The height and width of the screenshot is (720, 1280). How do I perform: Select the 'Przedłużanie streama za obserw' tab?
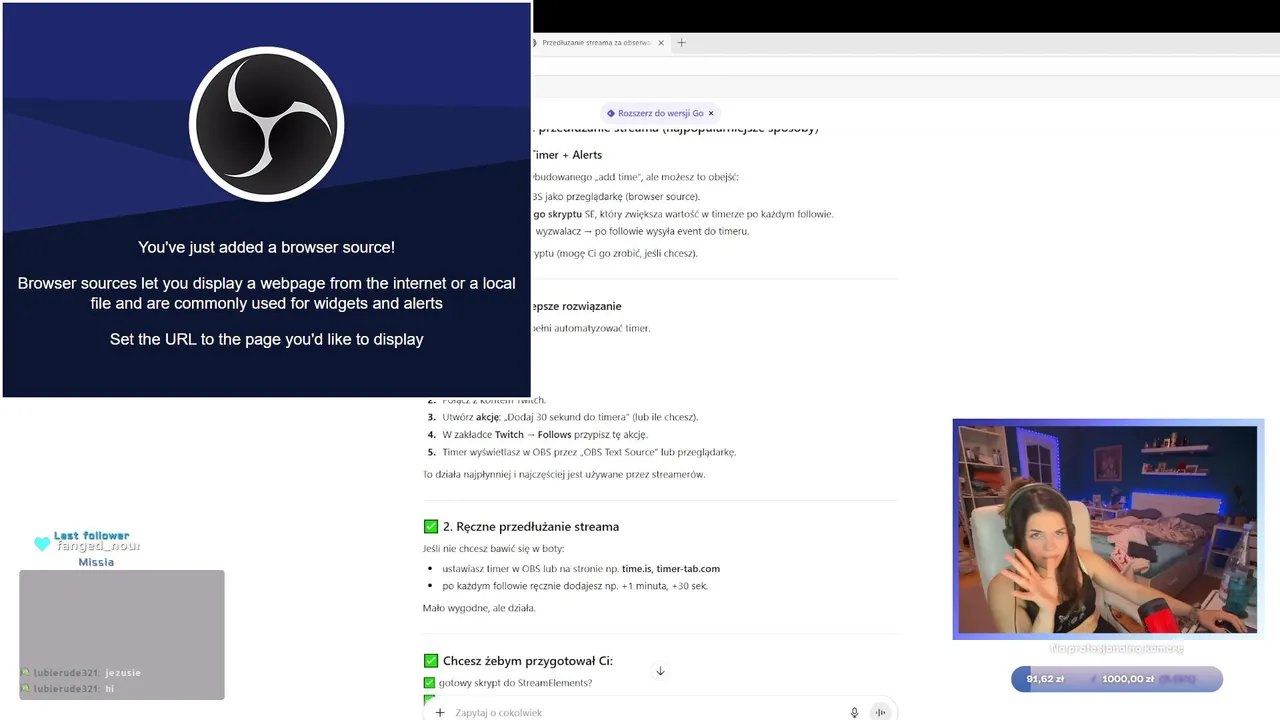tap(595, 43)
